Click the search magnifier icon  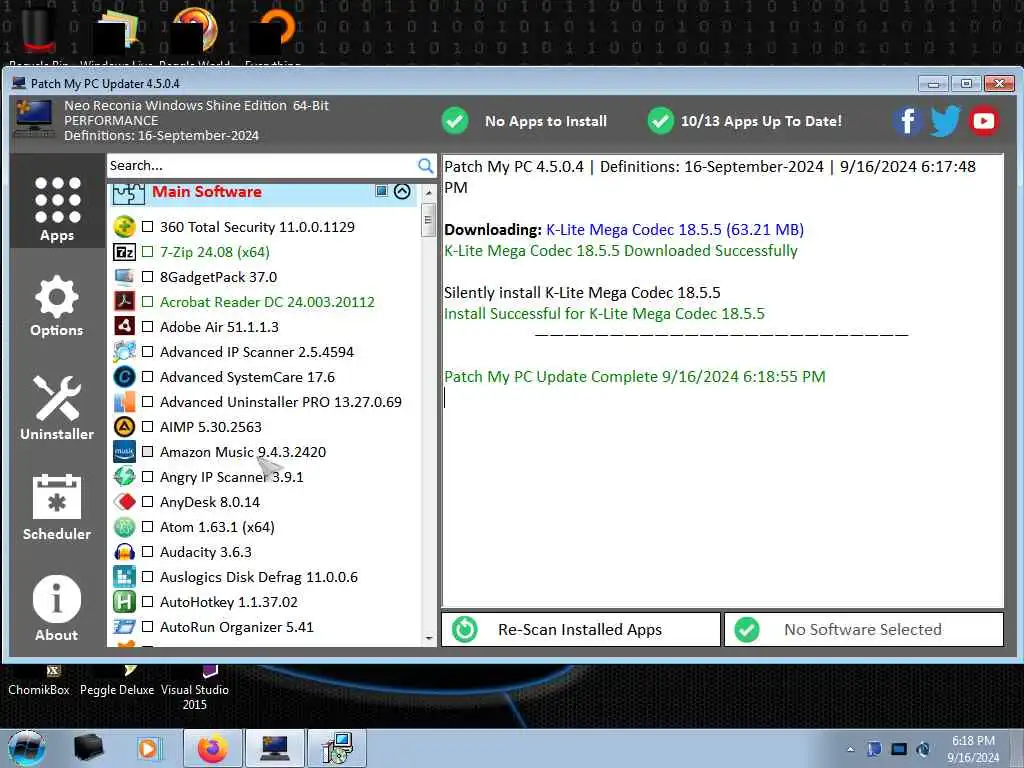pos(425,166)
